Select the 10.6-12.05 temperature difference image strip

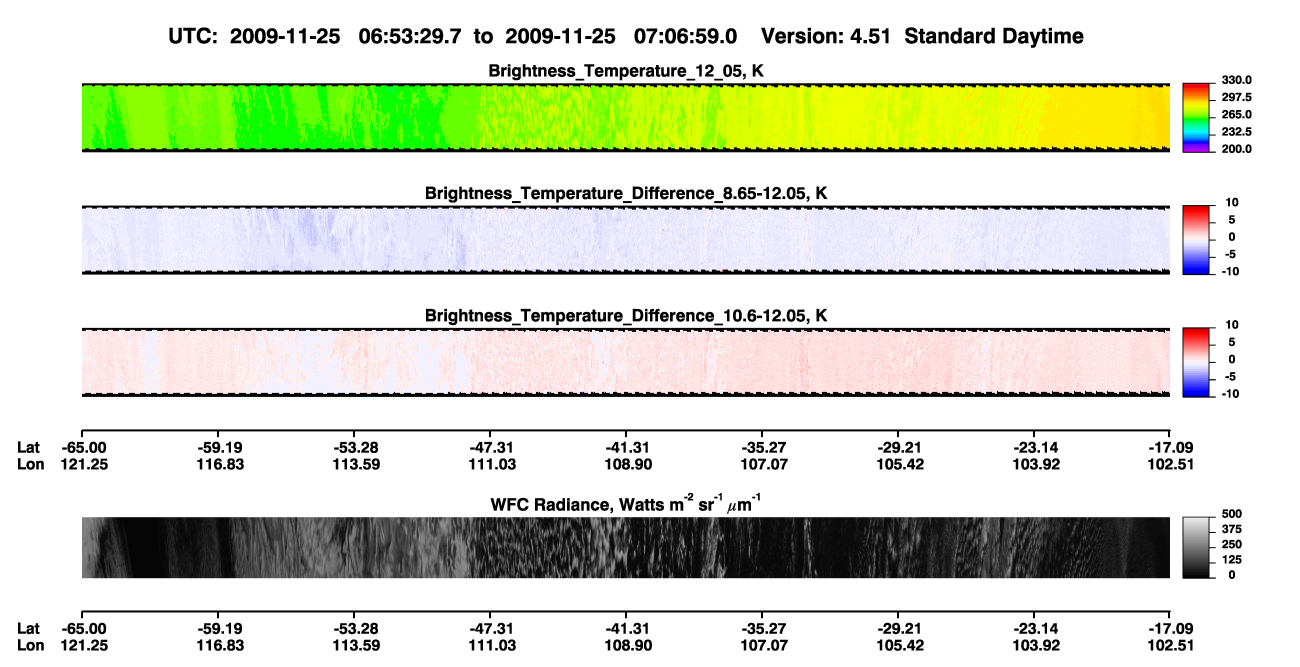pyautogui.click(x=626, y=362)
